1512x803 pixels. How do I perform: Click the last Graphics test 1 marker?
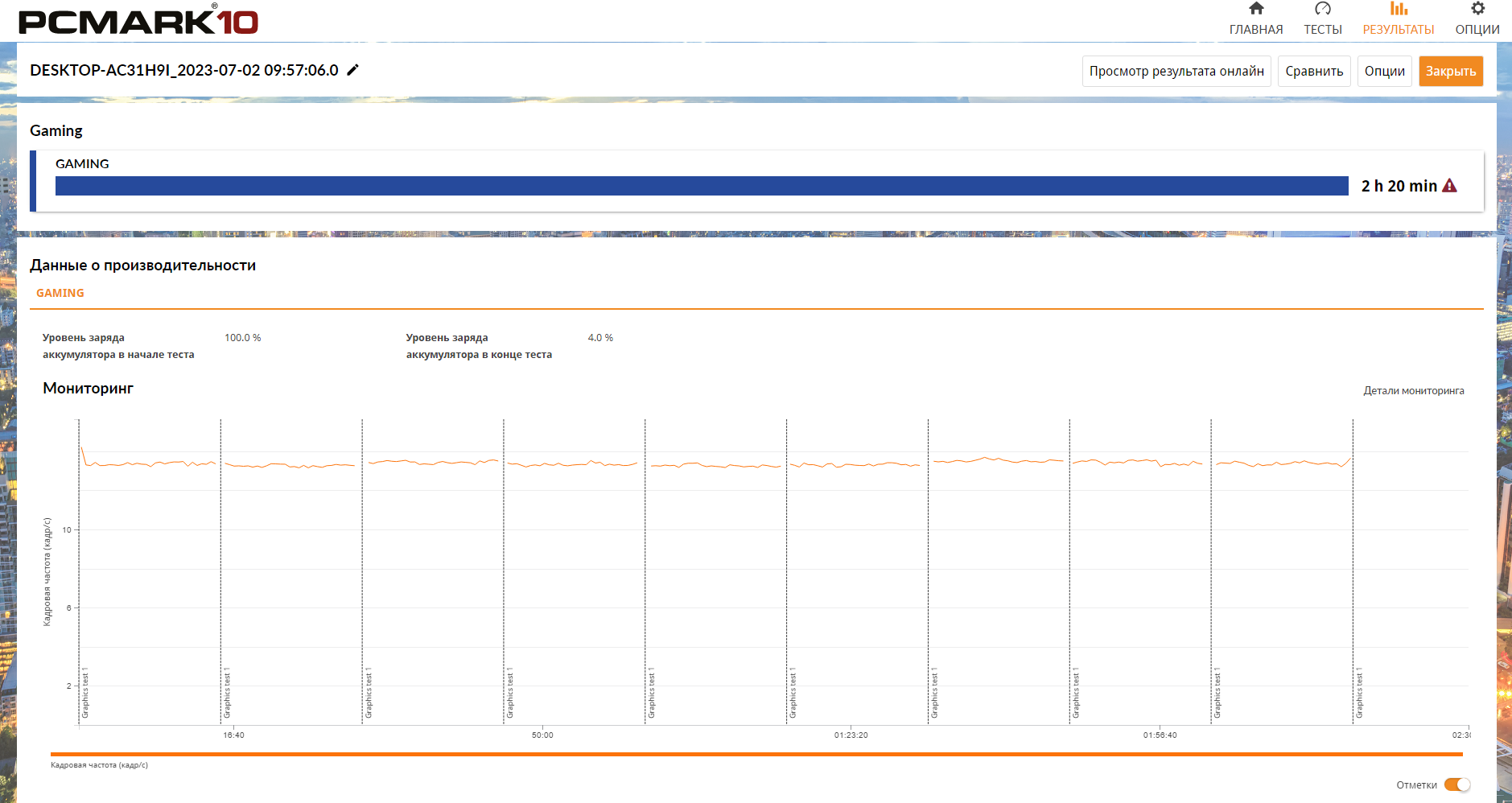coord(1359,693)
